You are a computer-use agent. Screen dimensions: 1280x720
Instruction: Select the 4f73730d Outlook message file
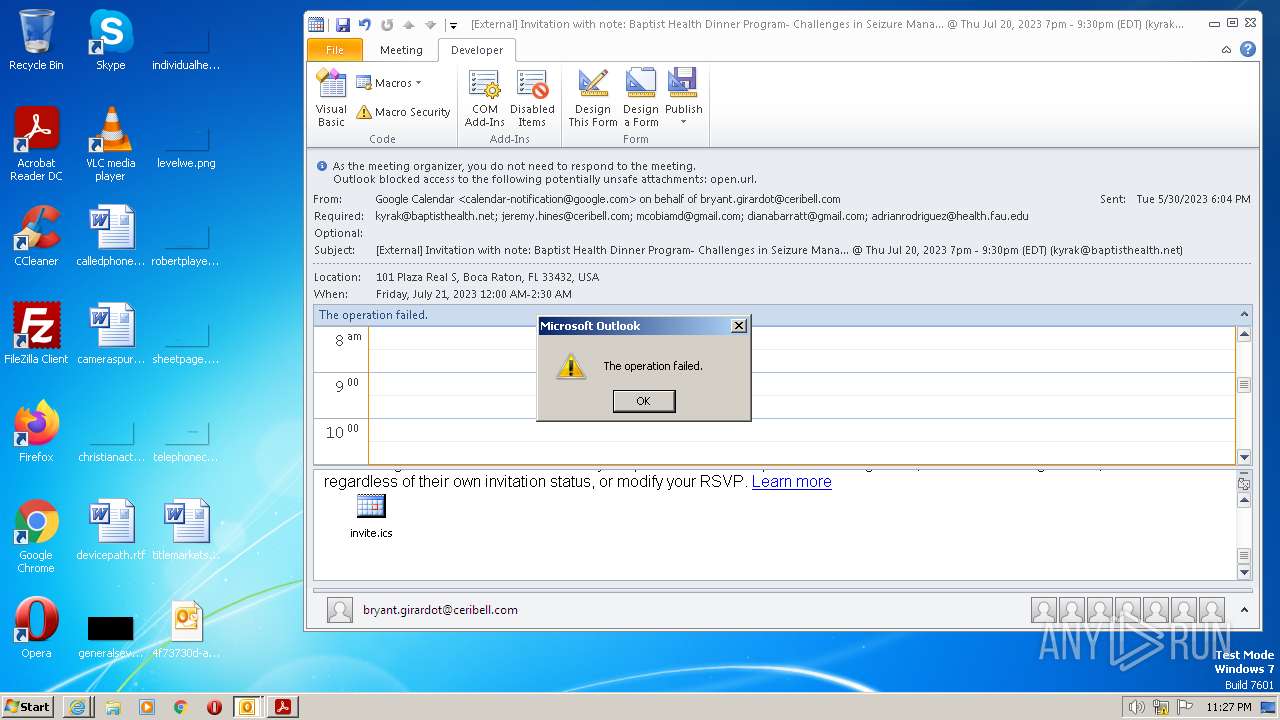[186, 628]
